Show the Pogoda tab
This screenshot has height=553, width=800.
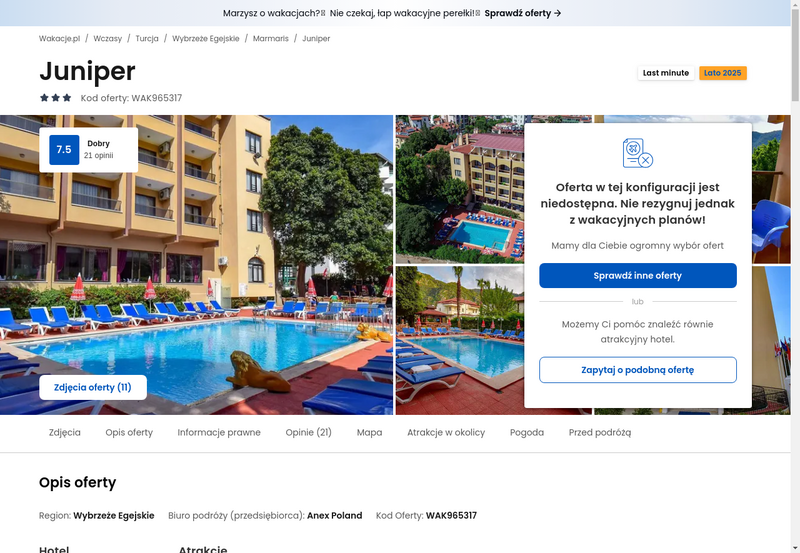coord(527,432)
